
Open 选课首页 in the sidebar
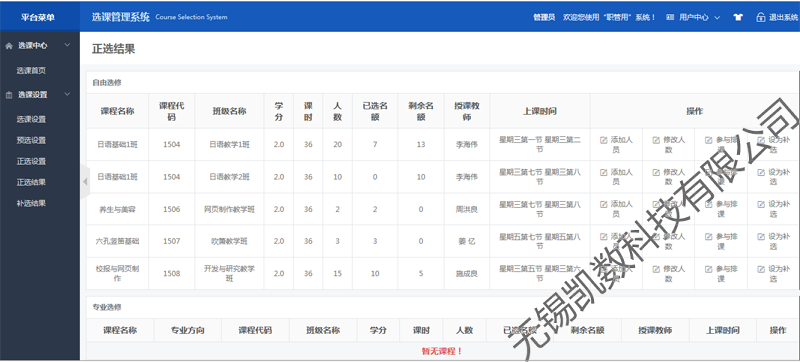[31, 71]
